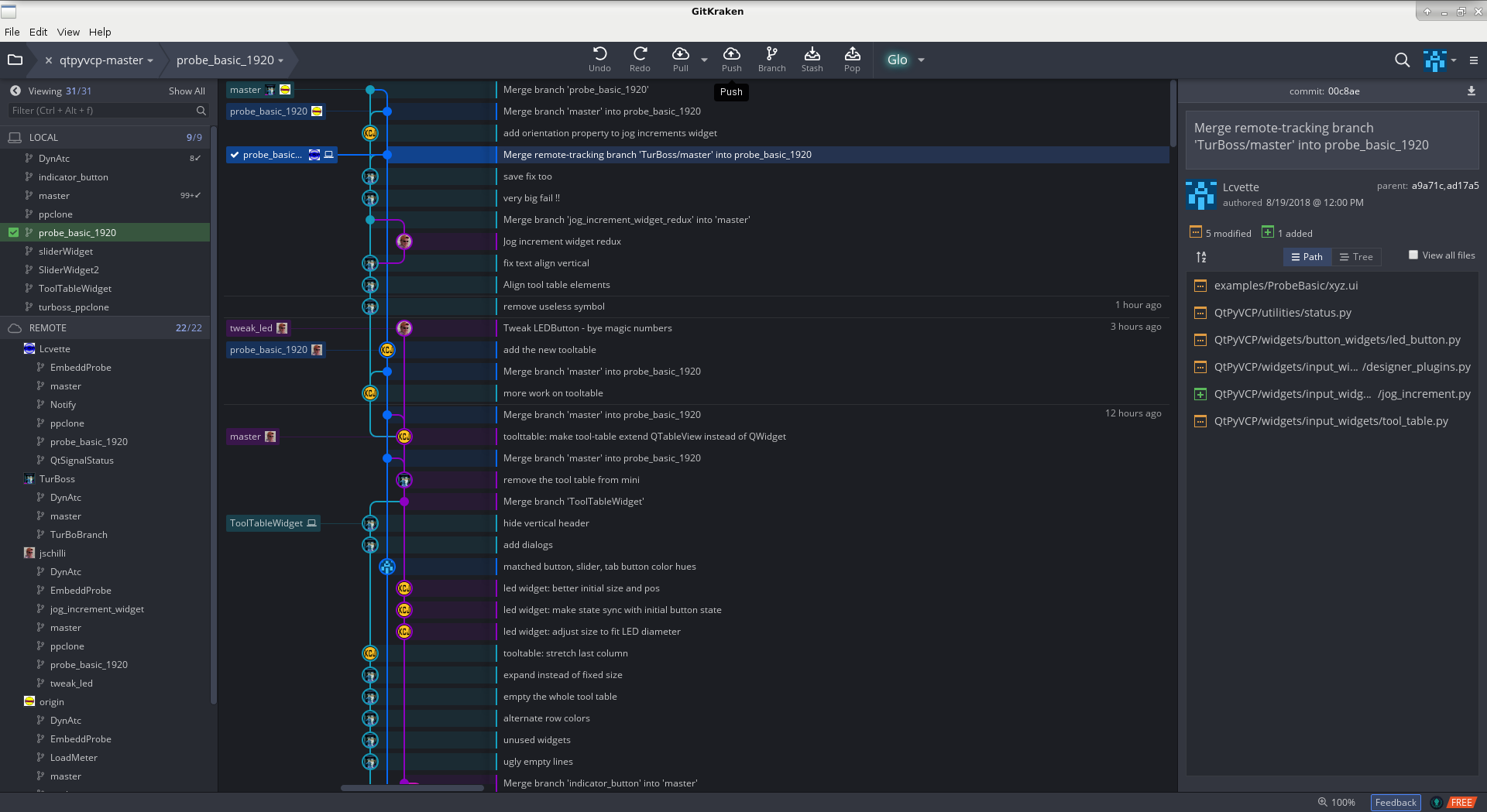Image resolution: width=1487 pixels, height=812 pixels.
Task: Open the profile avatar dropdown arrow
Action: 1454,60
